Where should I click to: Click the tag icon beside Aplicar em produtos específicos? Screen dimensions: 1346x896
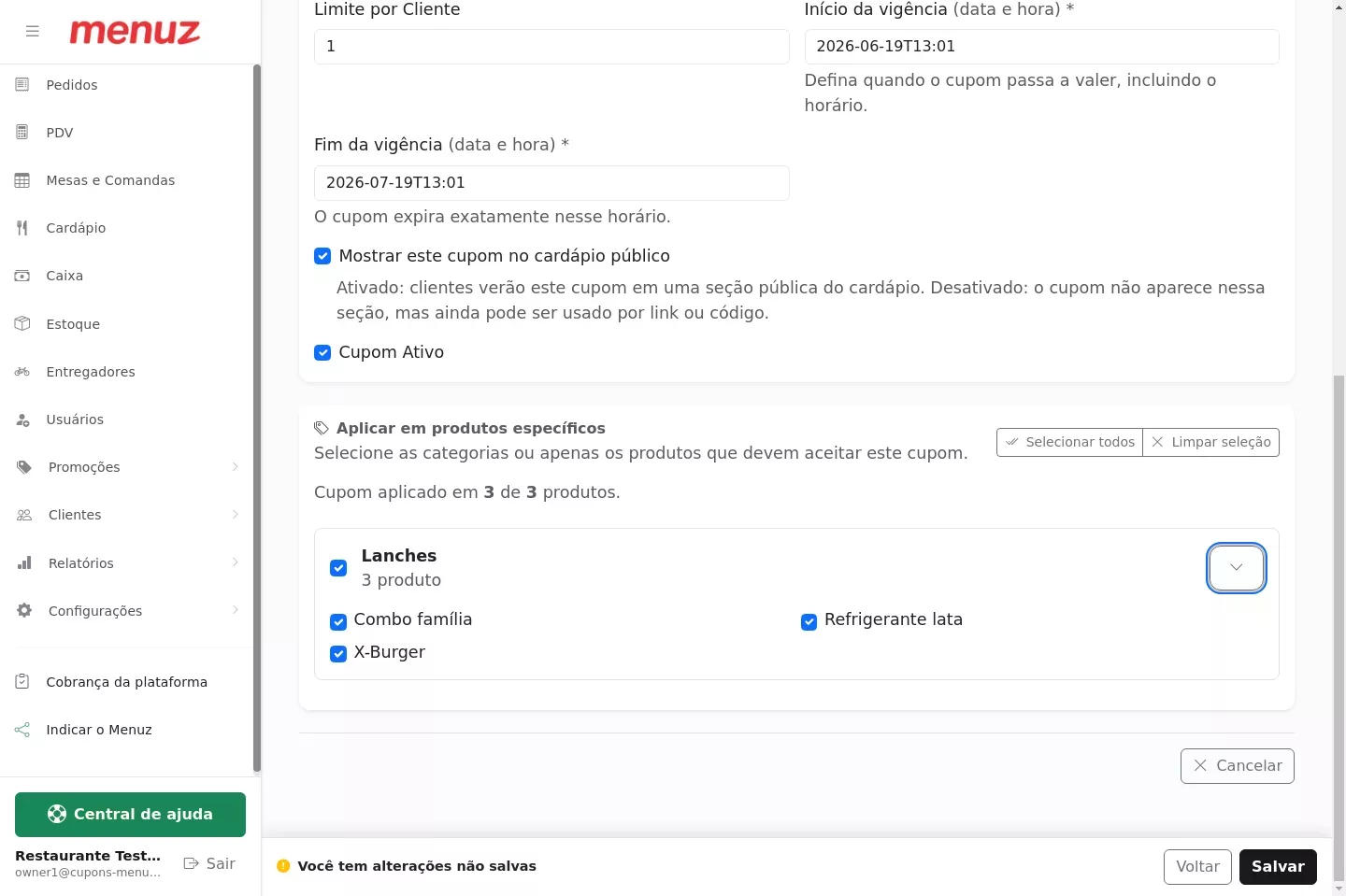322,428
